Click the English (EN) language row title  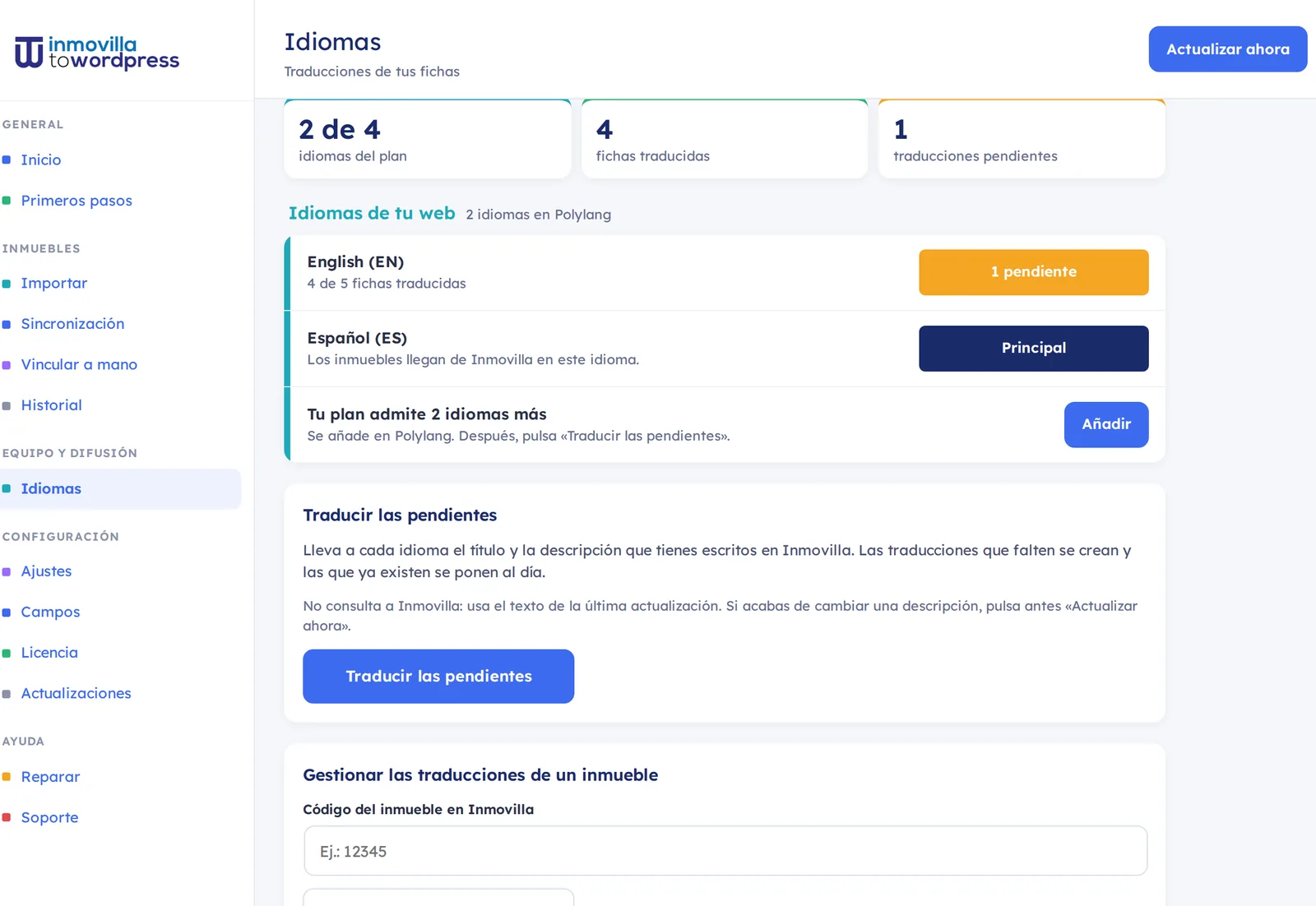coord(355,261)
